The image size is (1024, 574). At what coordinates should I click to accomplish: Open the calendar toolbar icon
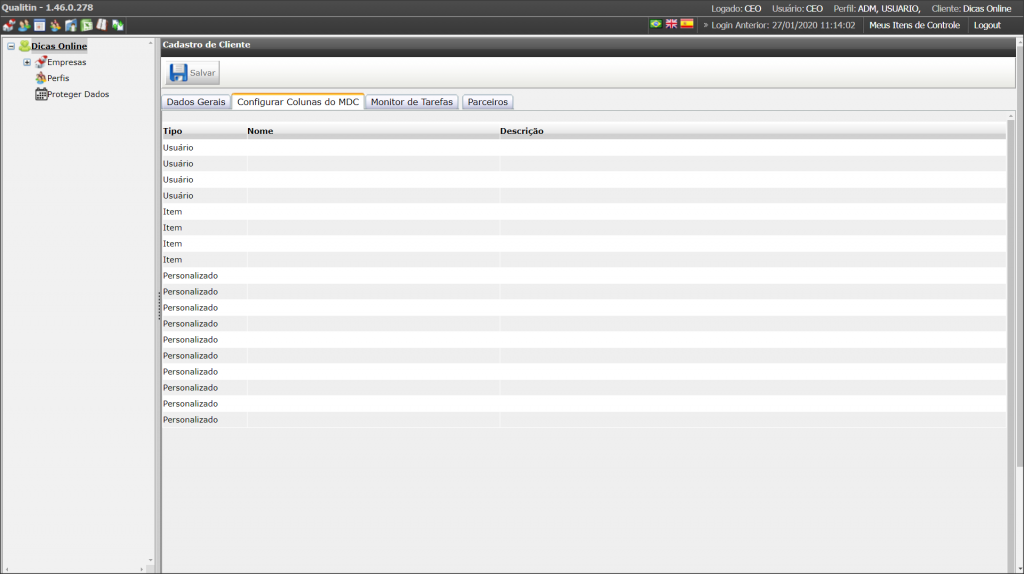click(40, 25)
